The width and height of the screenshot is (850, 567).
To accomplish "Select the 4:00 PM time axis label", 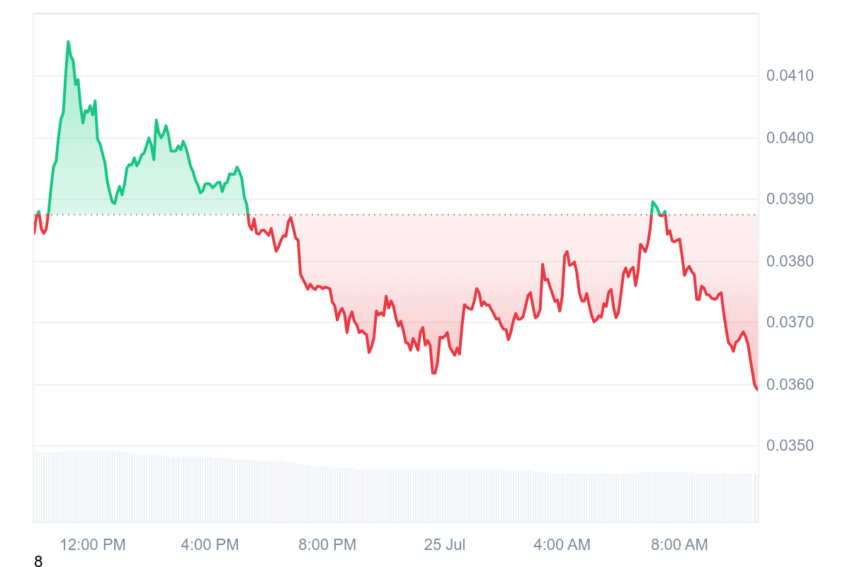I will point(210,544).
